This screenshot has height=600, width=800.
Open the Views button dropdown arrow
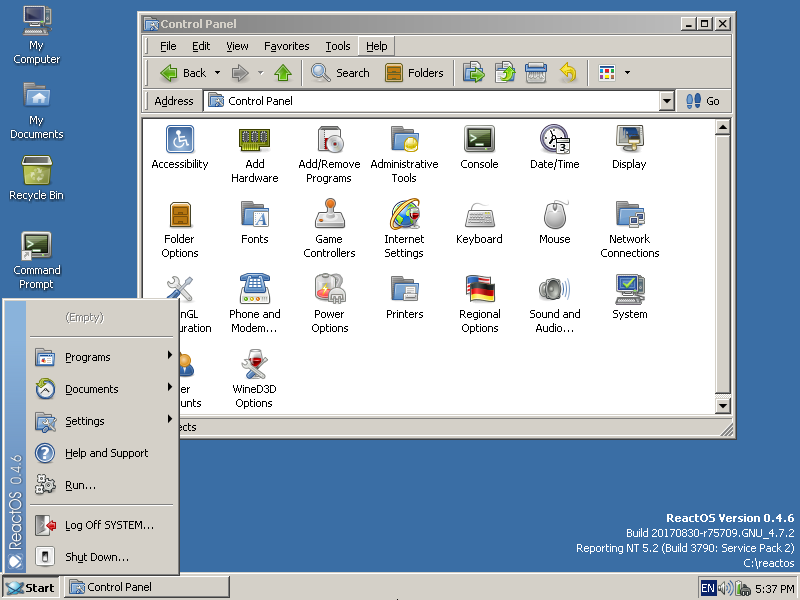(627, 73)
